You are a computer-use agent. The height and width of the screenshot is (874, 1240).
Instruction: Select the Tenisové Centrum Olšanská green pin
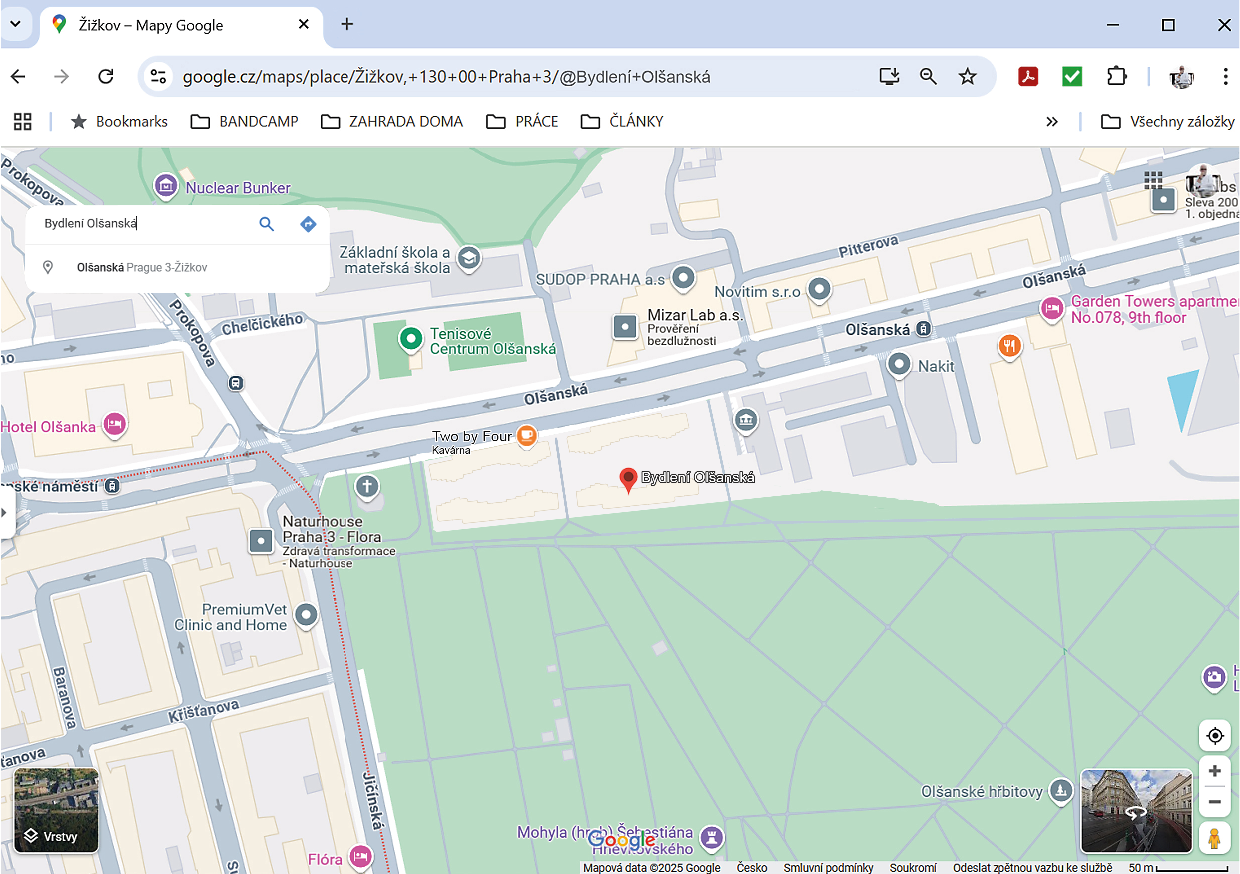[x=410, y=340]
